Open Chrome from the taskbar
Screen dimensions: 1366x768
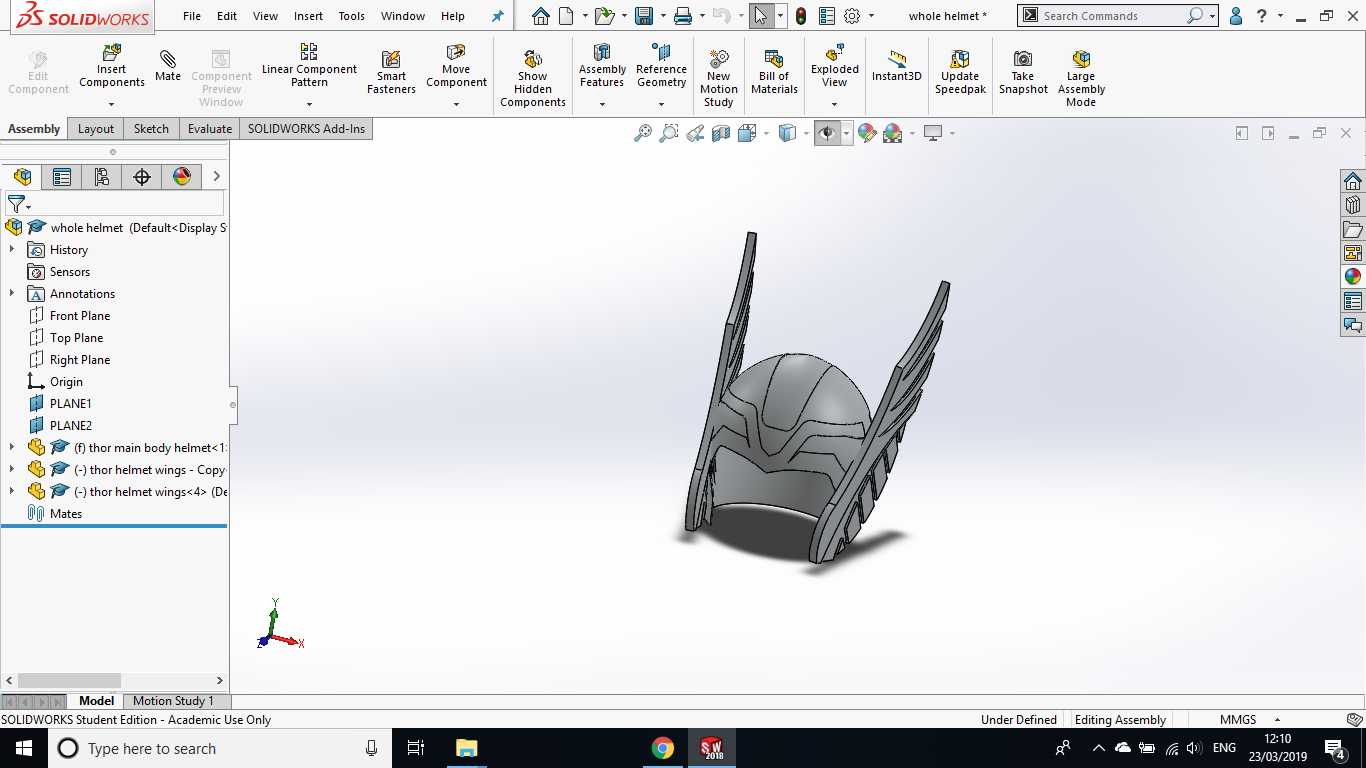(662, 748)
